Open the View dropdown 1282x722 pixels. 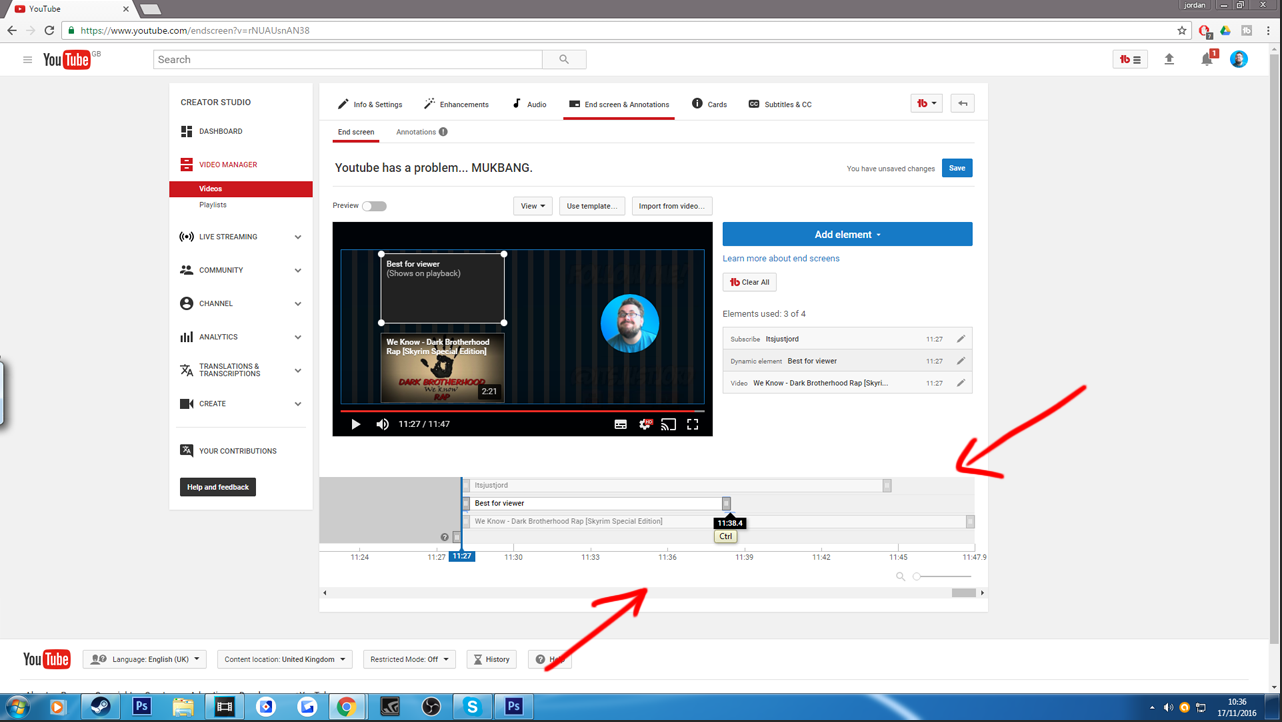coord(533,206)
